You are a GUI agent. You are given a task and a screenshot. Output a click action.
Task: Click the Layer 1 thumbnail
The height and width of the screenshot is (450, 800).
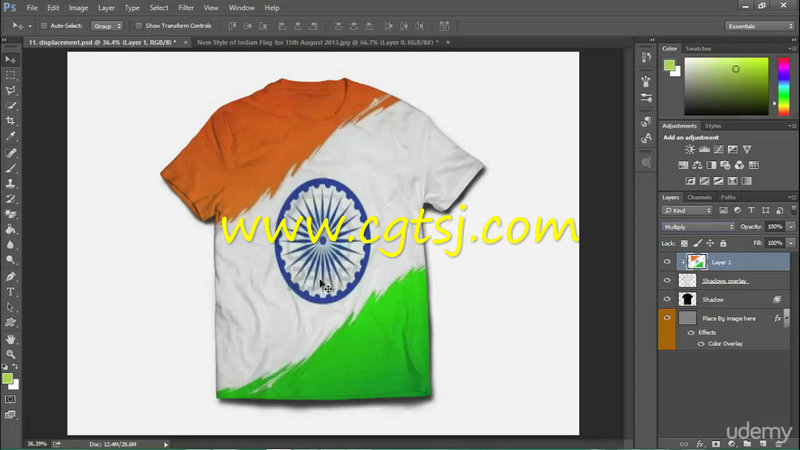pyautogui.click(x=696, y=262)
